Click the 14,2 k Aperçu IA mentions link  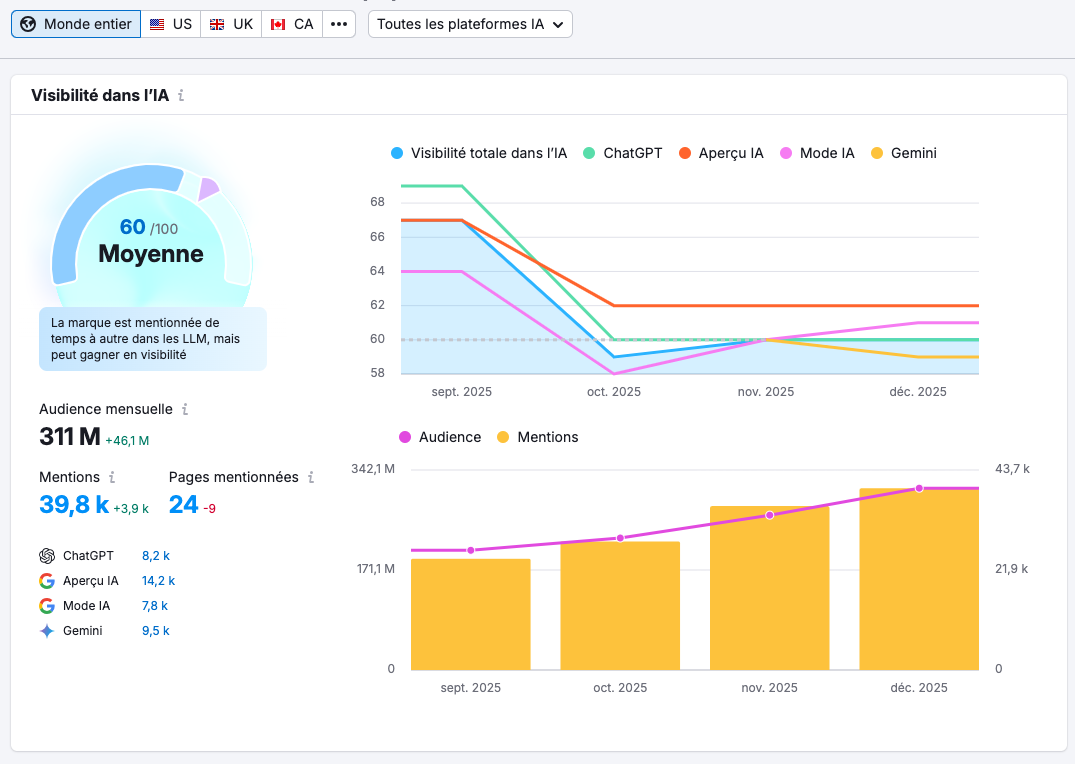click(x=159, y=580)
